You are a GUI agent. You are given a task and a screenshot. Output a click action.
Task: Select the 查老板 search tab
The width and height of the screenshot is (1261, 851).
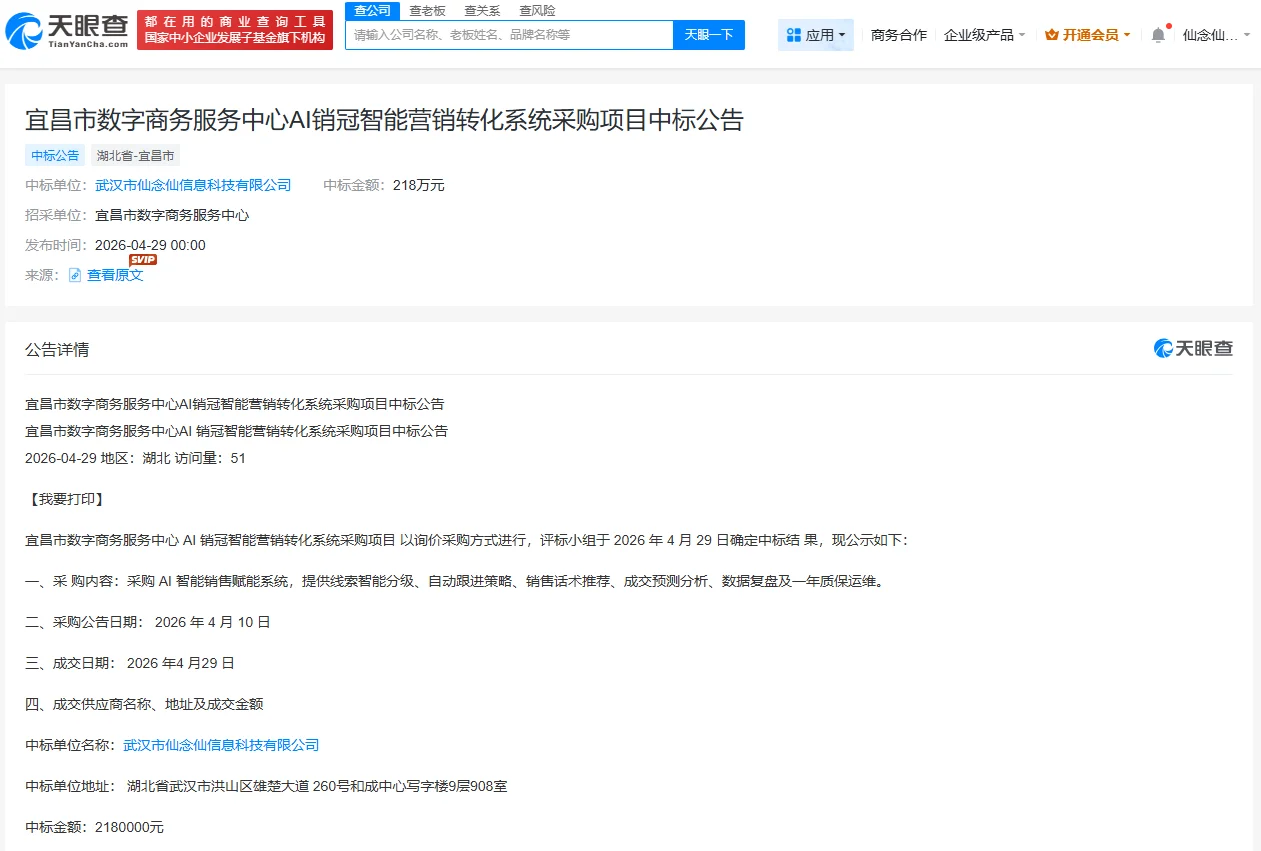click(427, 11)
